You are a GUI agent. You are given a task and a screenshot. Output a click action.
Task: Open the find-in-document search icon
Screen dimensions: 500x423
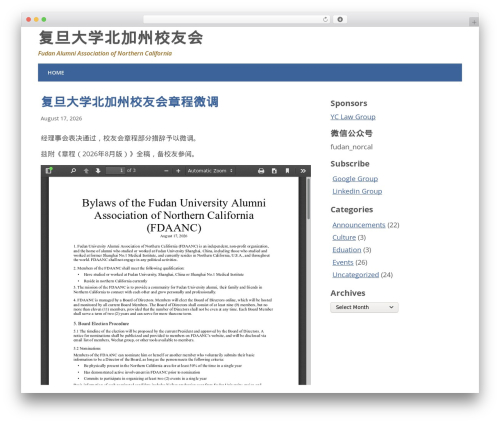coord(73,171)
